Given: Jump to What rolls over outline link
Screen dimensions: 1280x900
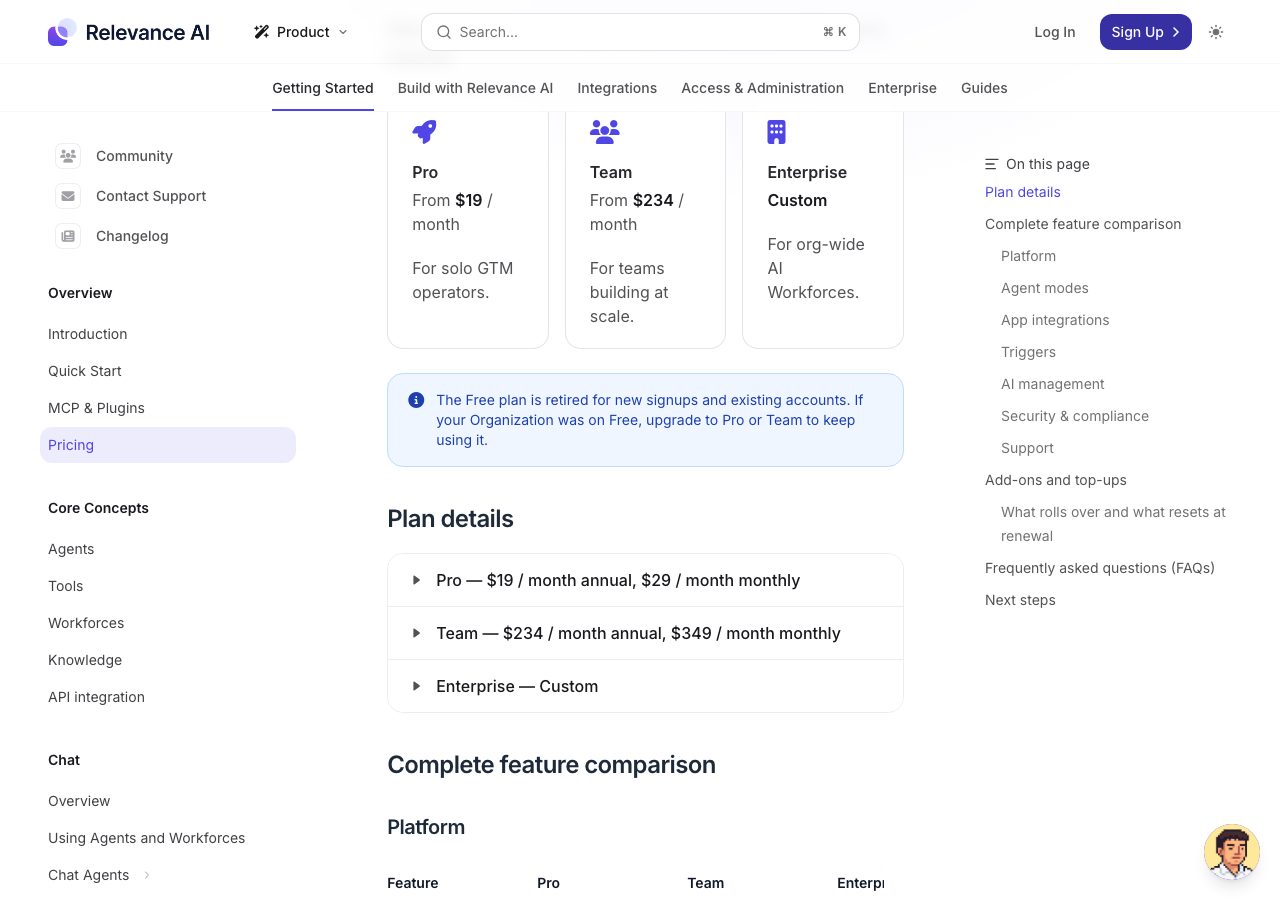Looking at the screenshot, I should [x=1113, y=524].
